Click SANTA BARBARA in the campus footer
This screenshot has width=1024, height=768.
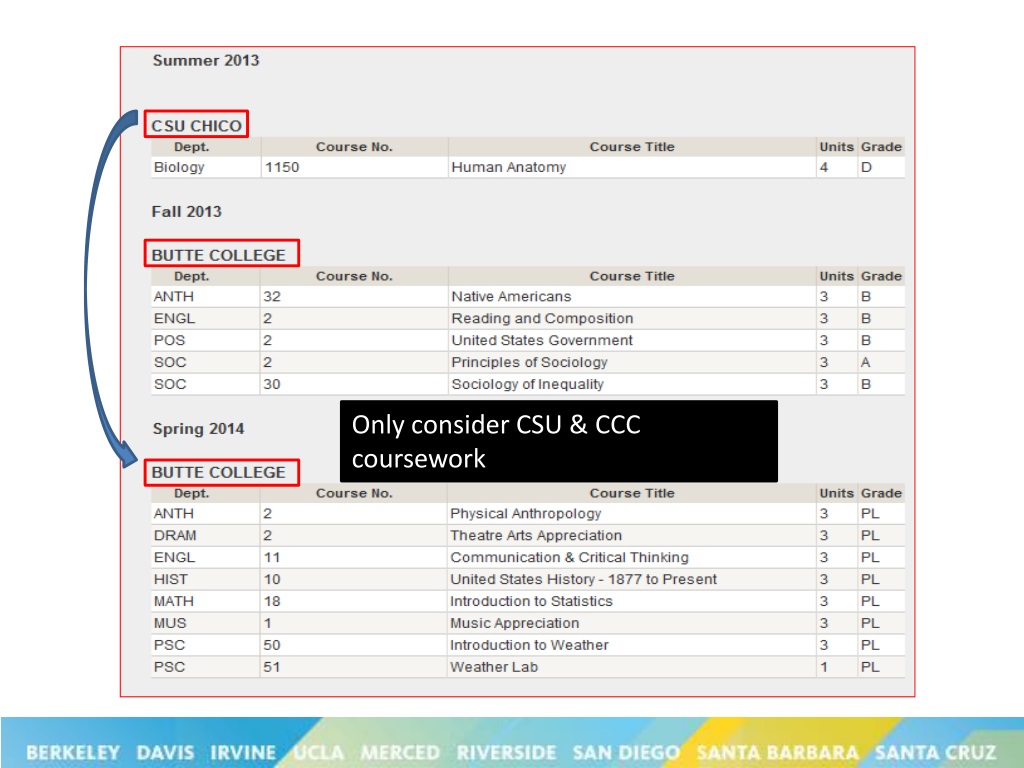pos(777,752)
